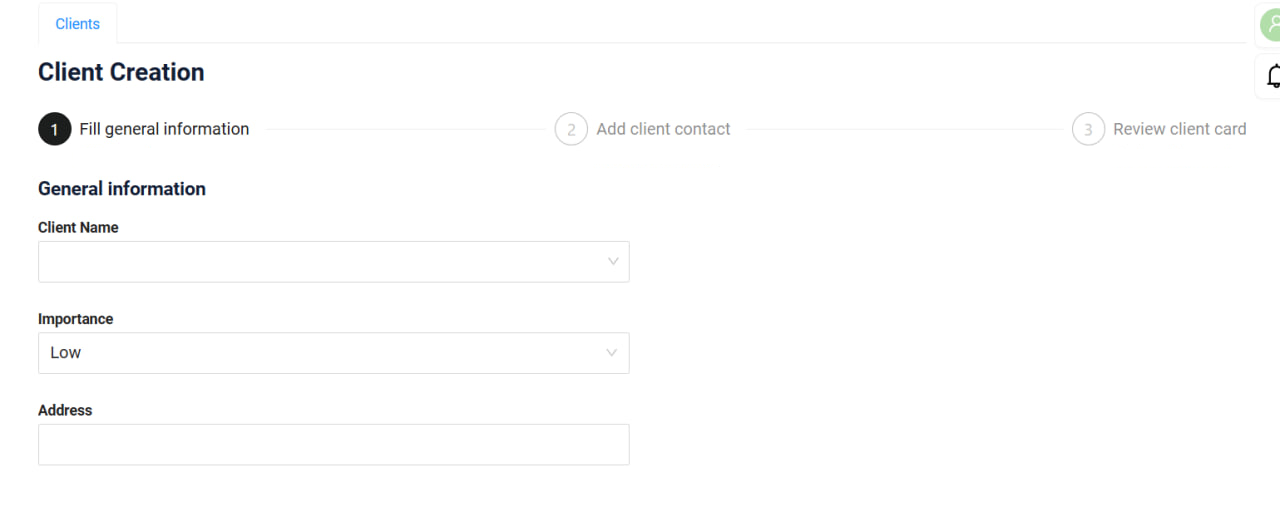Viewport: 1280px width, 527px height.
Task: Select the step 1 circle indicator
Action: [55, 129]
